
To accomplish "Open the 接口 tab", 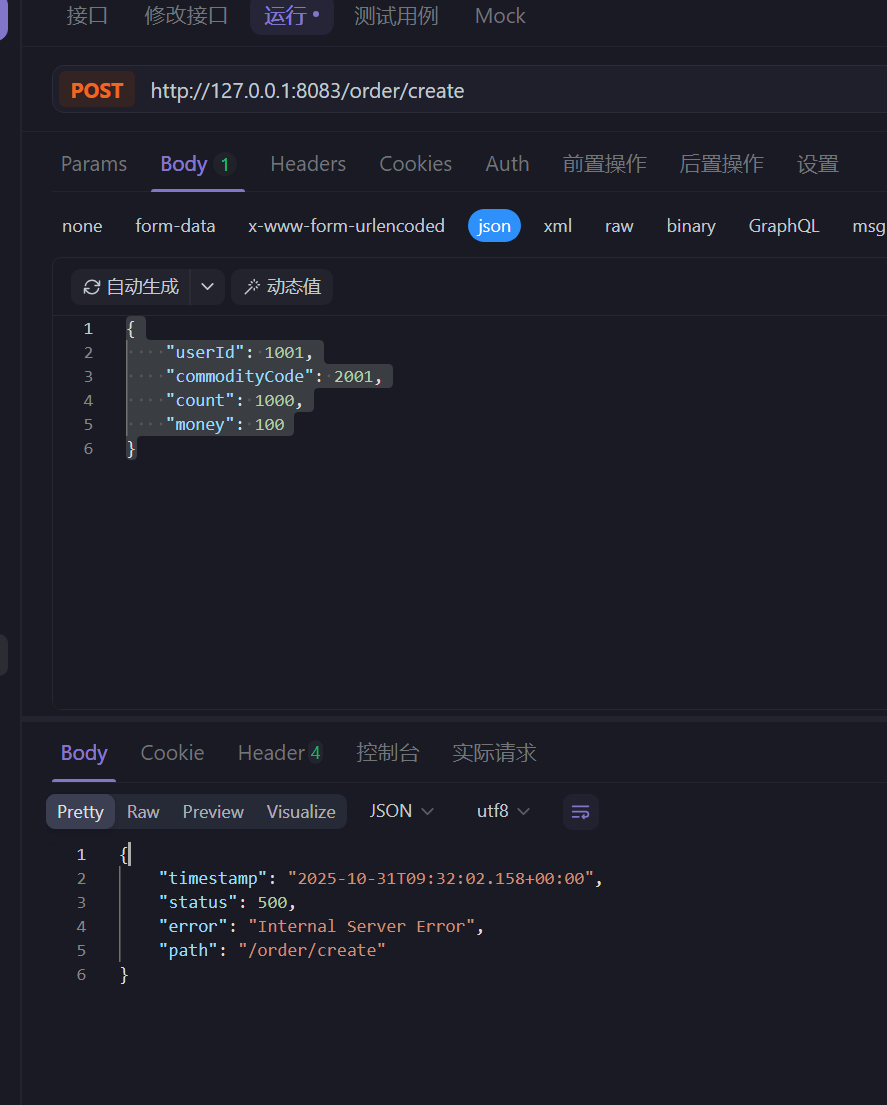I will click(x=87, y=16).
